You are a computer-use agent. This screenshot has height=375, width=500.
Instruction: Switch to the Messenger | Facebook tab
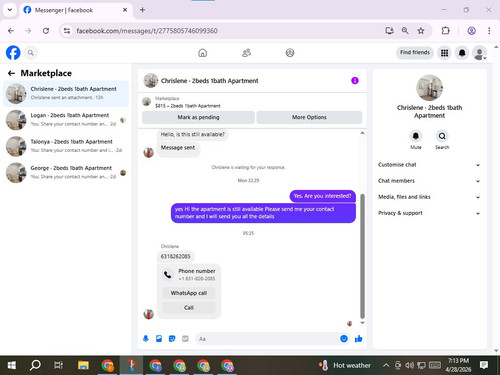click(x=76, y=10)
